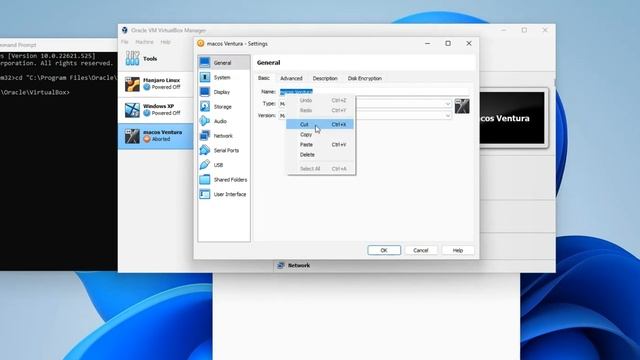Image resolution: width=640 pixels, height=360 pixels.
Task: Click the OS type icon beside Type field
Action: (462, 106)
